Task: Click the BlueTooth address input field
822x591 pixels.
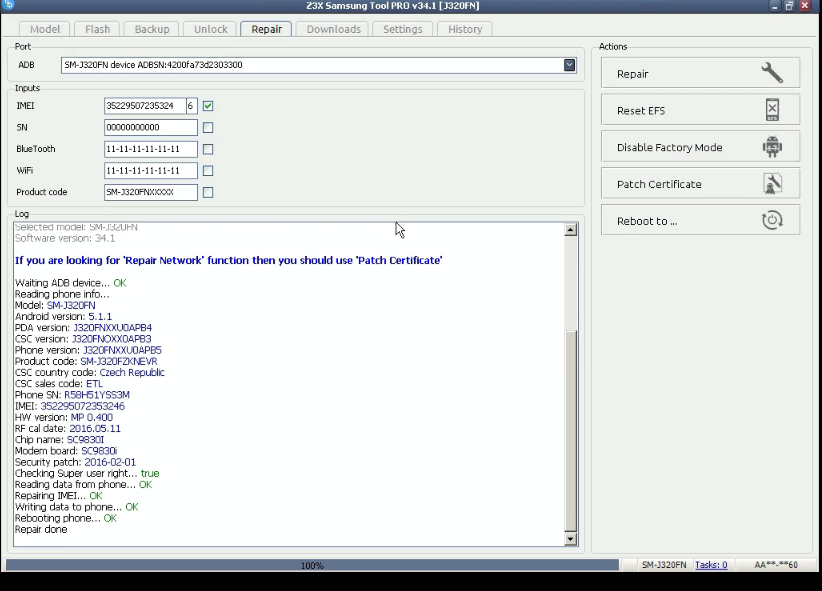Action: pyautogui.click(x=151, y=149)
